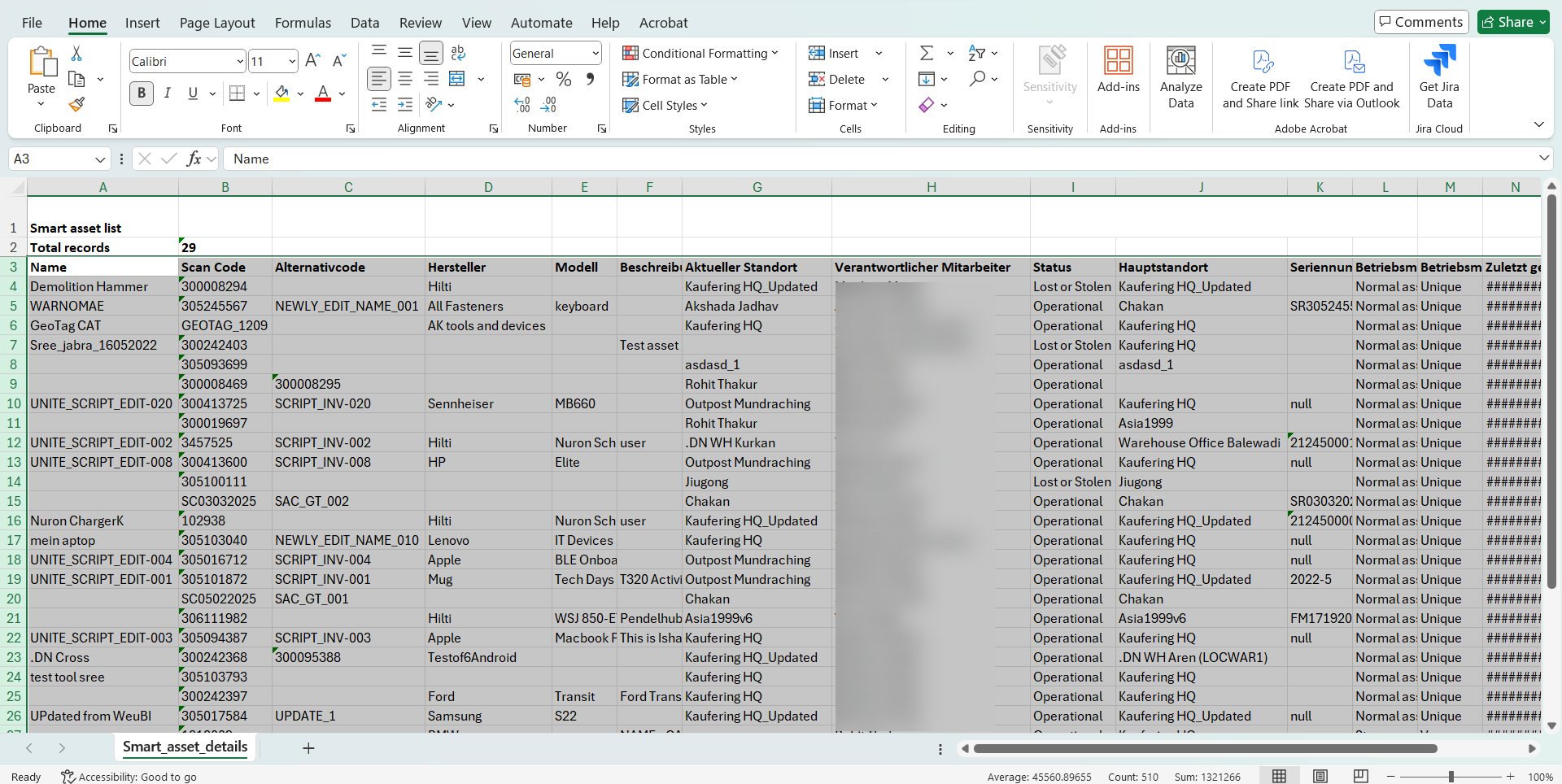Toggle Align Right alignment
Image resolution: width=1562 pixels, height=784 pixels.
click(431, 79)
